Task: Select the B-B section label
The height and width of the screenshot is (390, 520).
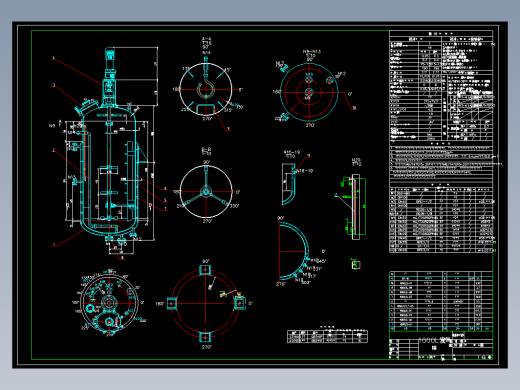Action: [206, 149]
